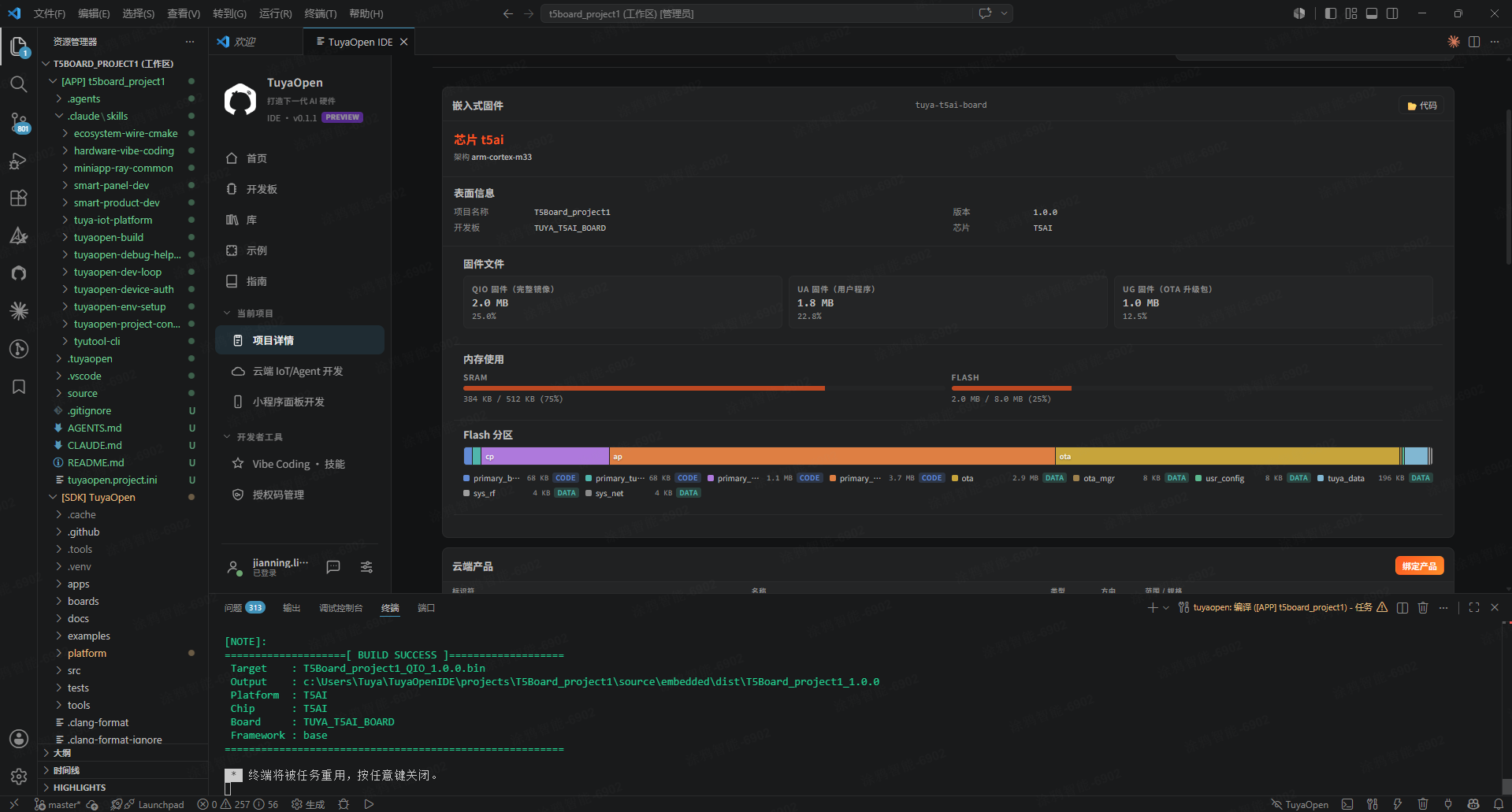Open the launch profile dropdown next to plus
The height and width of the screenshot is (812, 1512).
(x=1166, y=607)
